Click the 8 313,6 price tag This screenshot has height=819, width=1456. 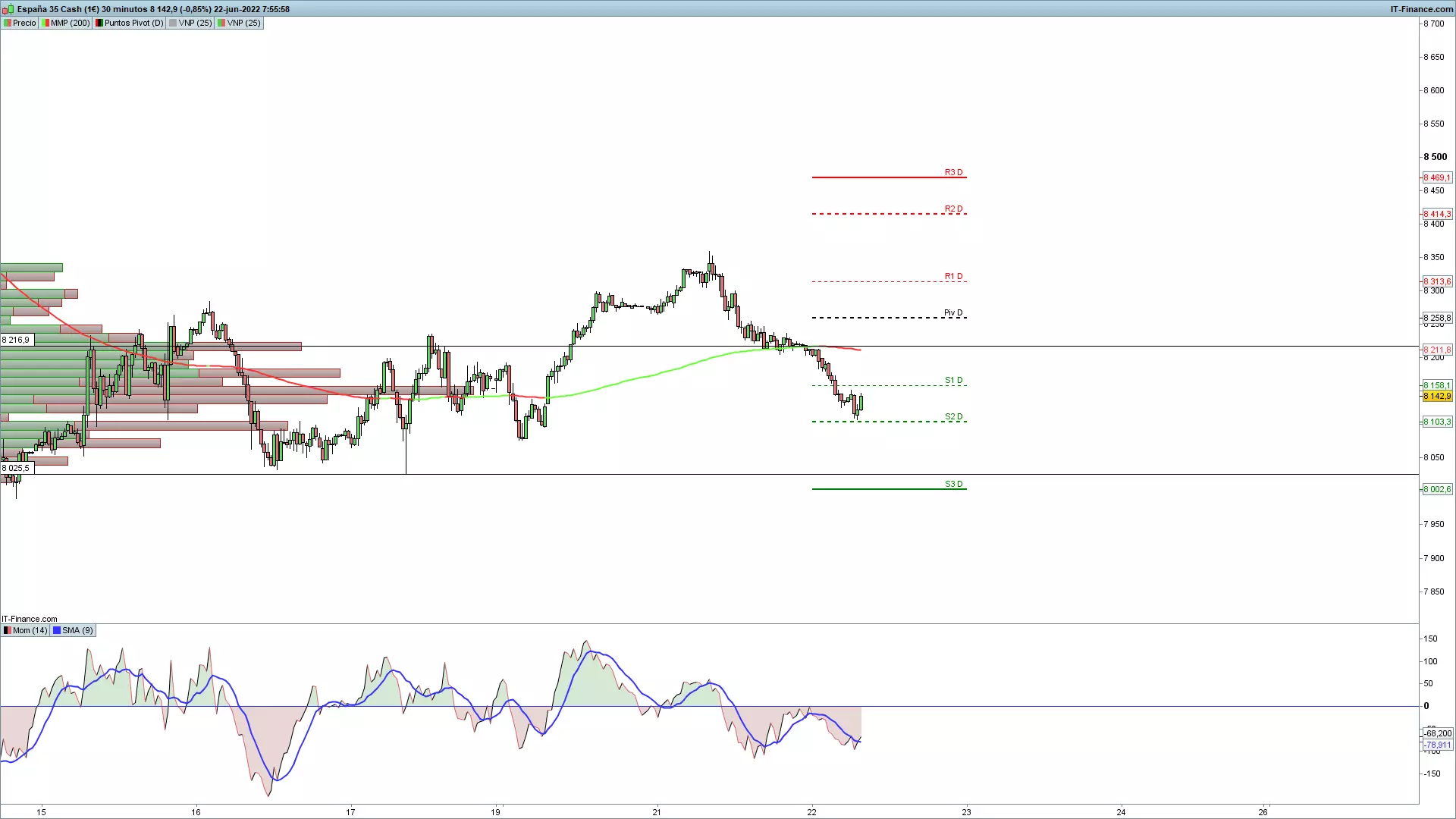pyautogui.click(x=1437, y=281)
